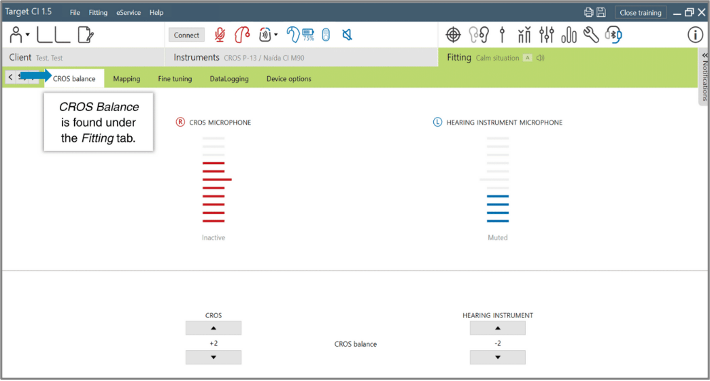The image size is (710, 381).
Task: Click the Bluetooth headset icon
Action: [614, 35]
